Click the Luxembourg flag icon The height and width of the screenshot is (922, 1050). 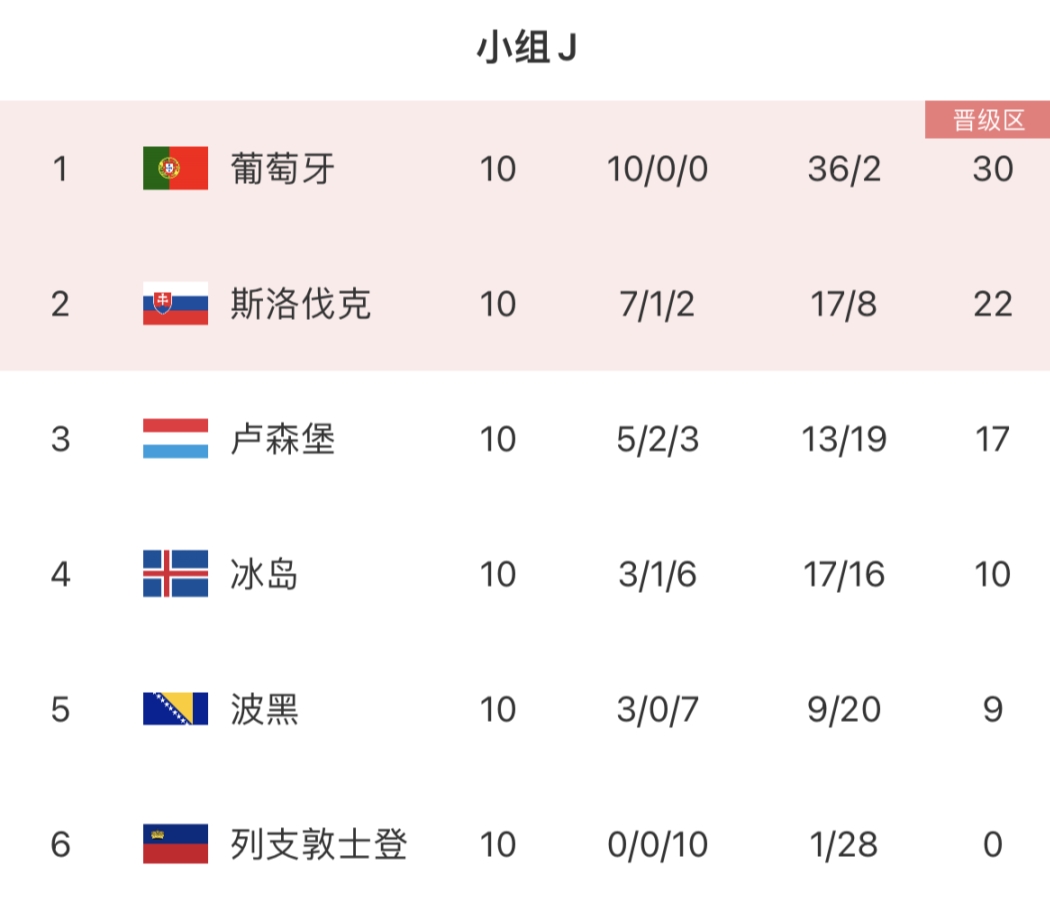pyautogui.click(x=175, y=439)
